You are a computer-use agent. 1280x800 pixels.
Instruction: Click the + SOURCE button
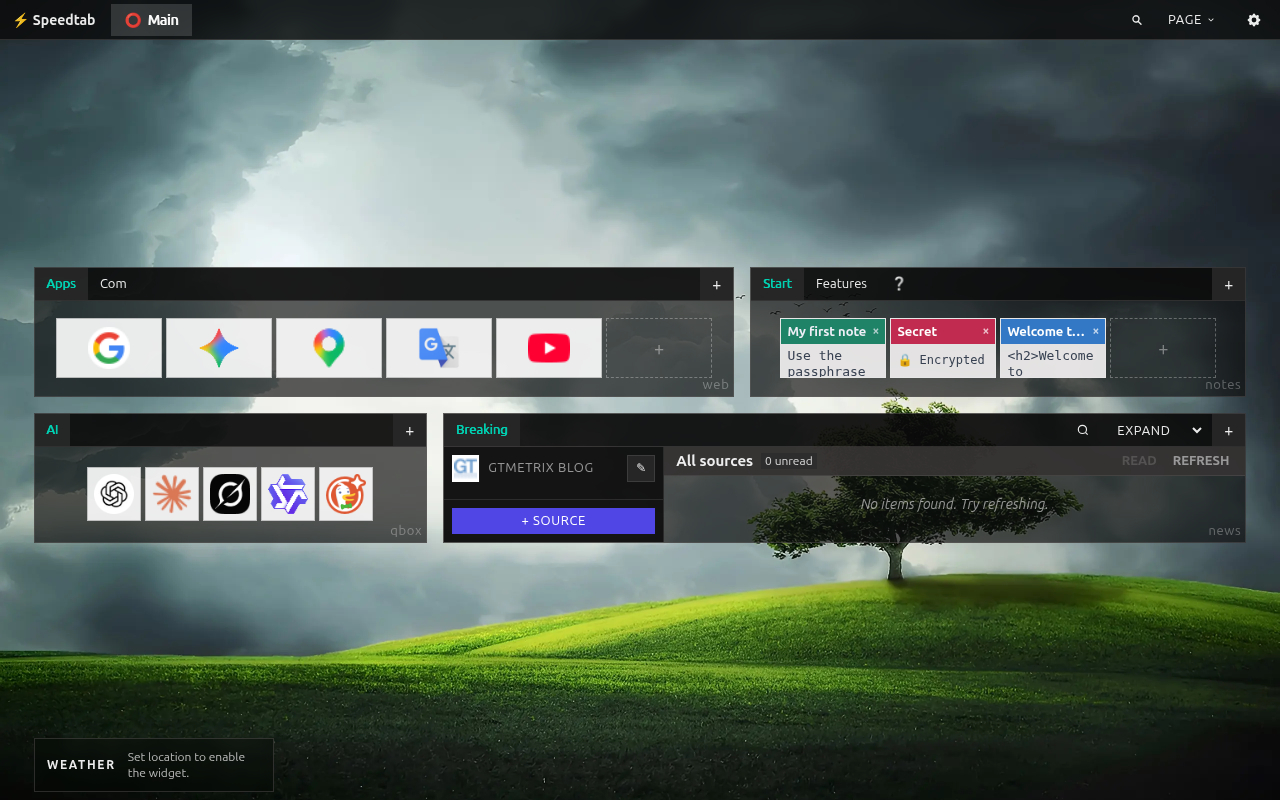(553, 521)
